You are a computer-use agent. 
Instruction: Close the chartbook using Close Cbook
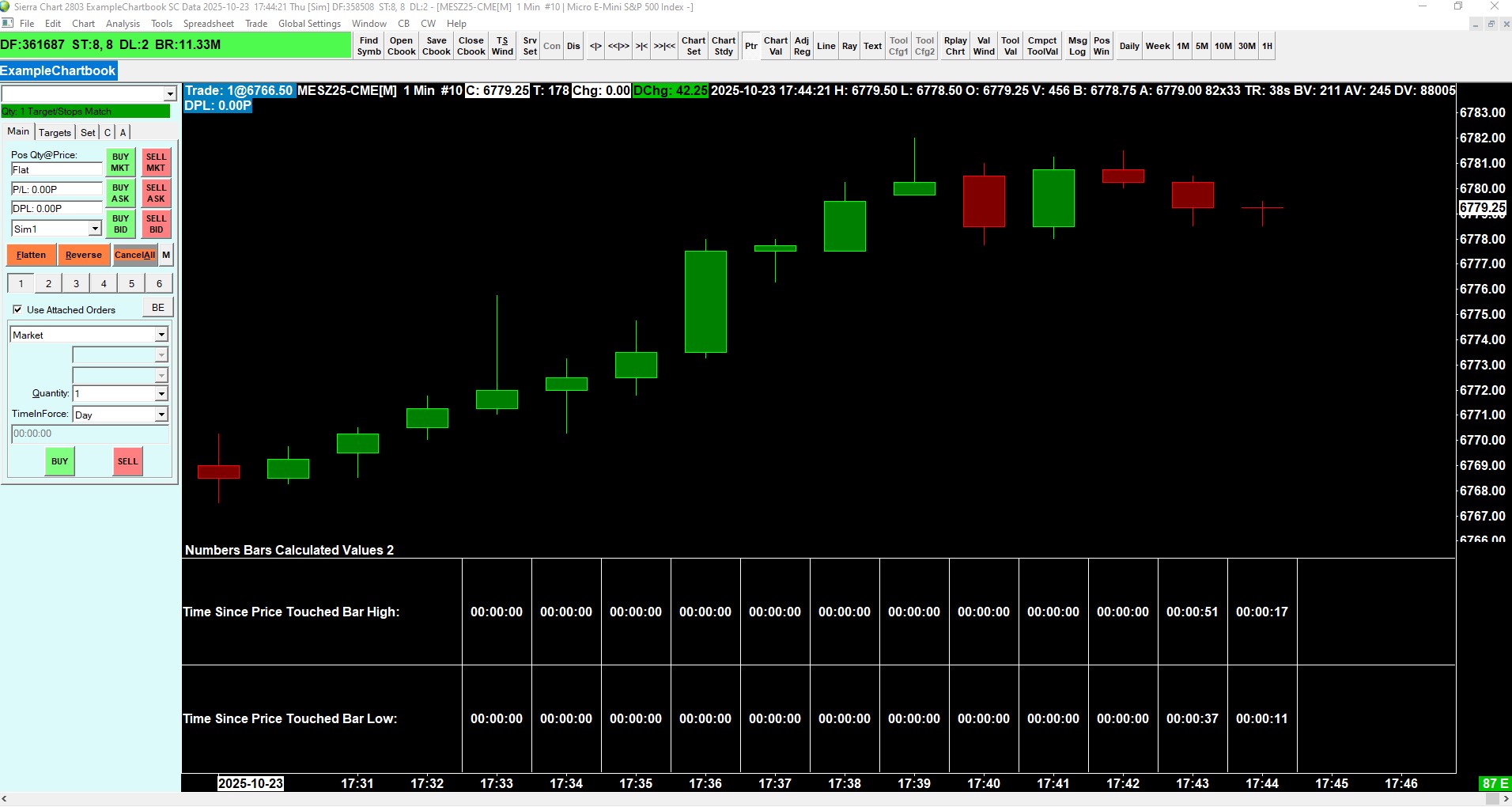click(471, 46)
